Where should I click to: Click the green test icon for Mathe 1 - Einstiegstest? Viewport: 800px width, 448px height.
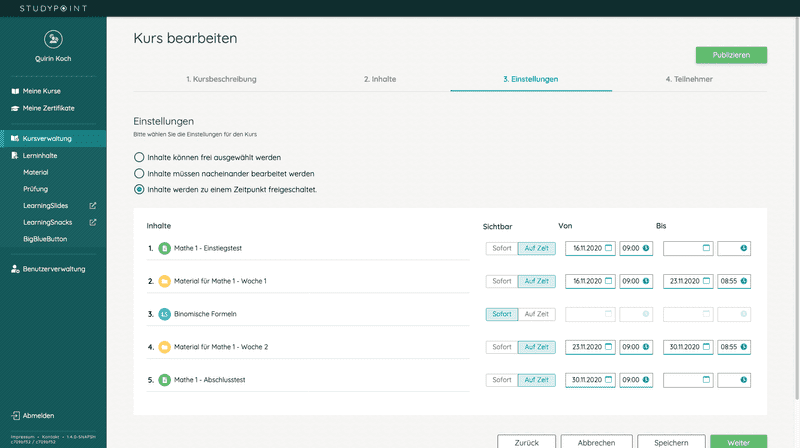point(165,248)
